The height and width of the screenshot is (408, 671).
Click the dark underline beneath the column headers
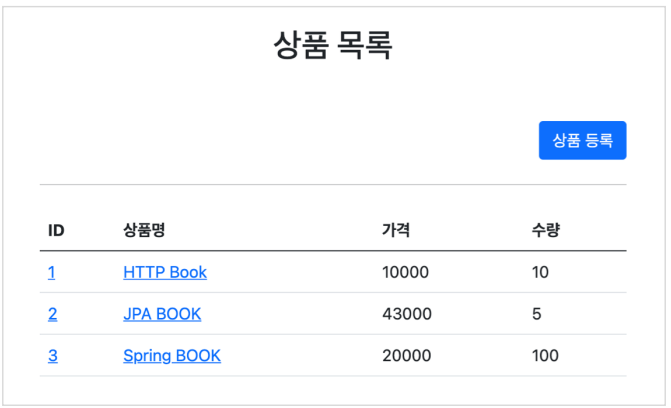(333, 250)
